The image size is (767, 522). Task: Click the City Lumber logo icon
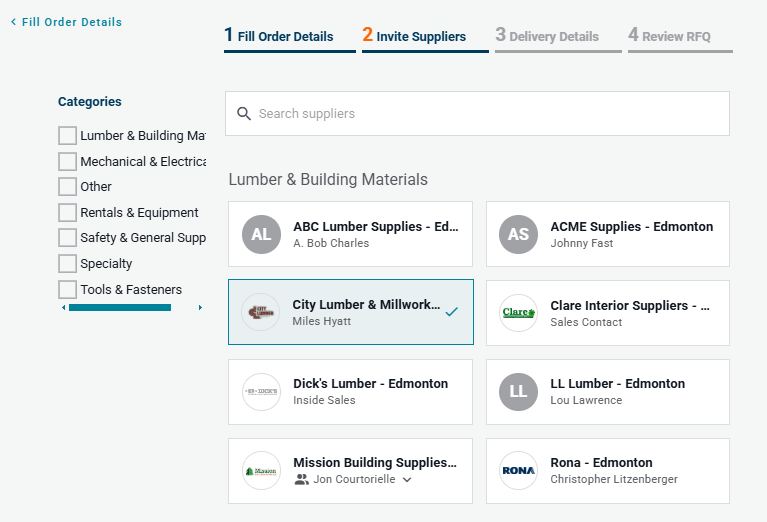tap(261, 312)
